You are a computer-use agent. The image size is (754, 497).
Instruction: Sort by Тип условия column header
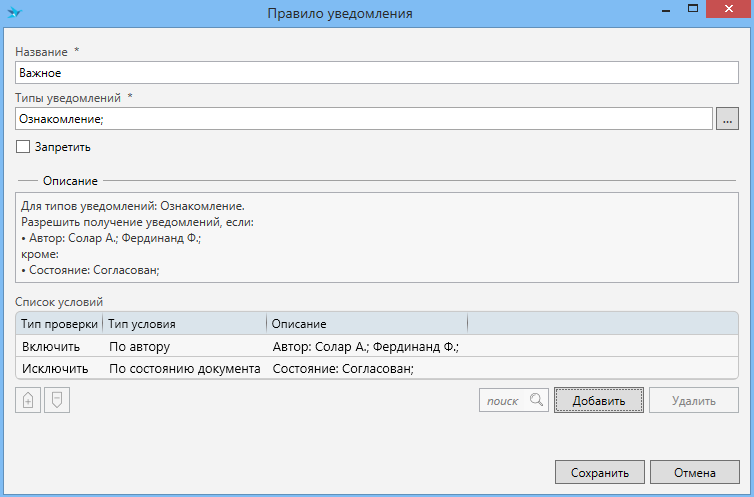pos(184,324)
